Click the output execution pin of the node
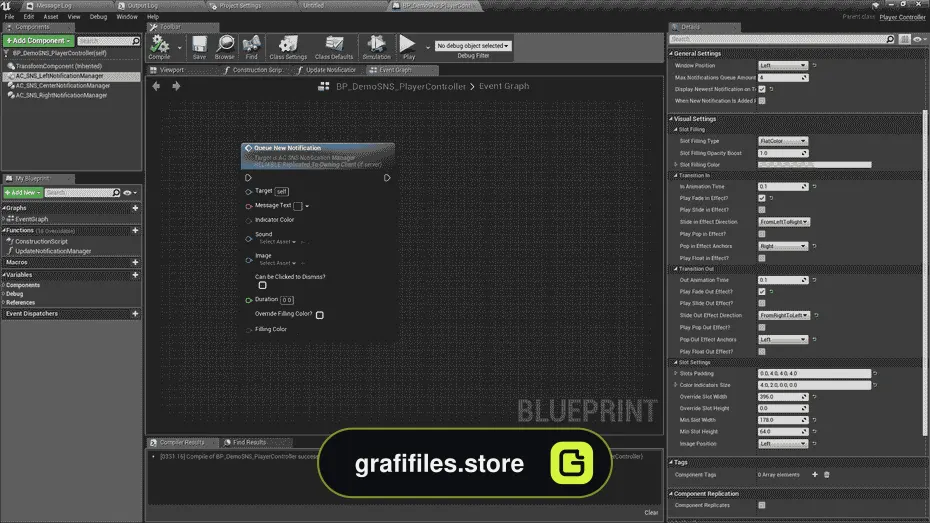930x523 pixels. point(387,177)
